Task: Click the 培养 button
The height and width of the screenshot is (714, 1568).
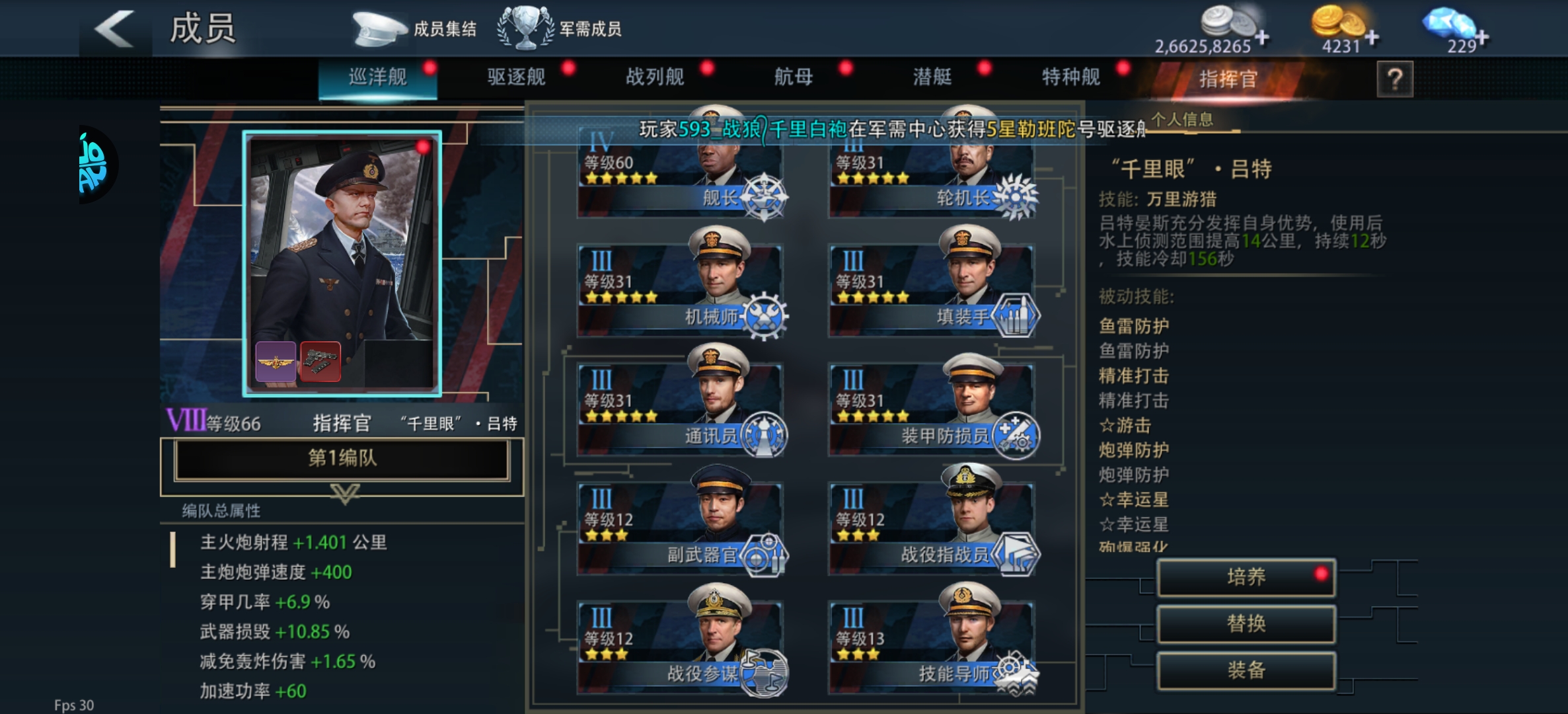Action: coord(1246,577)
